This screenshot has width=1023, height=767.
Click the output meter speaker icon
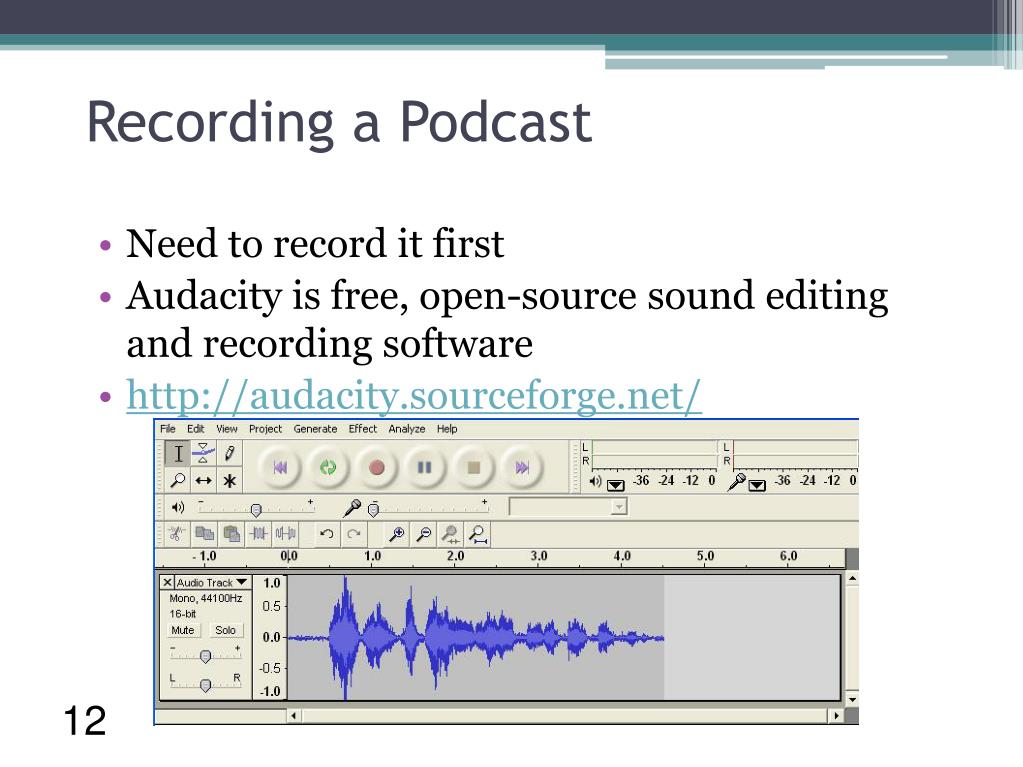[x=595, y=481]
